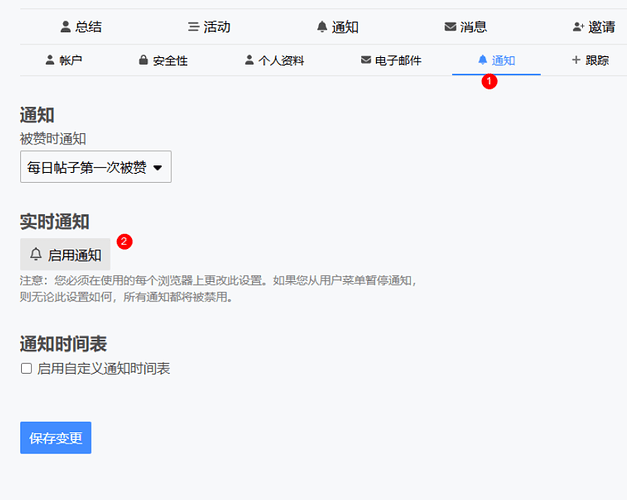Click the red badge numbered 1
The height and width of the screenshot is (500, 627).
(x=489, y=82)
